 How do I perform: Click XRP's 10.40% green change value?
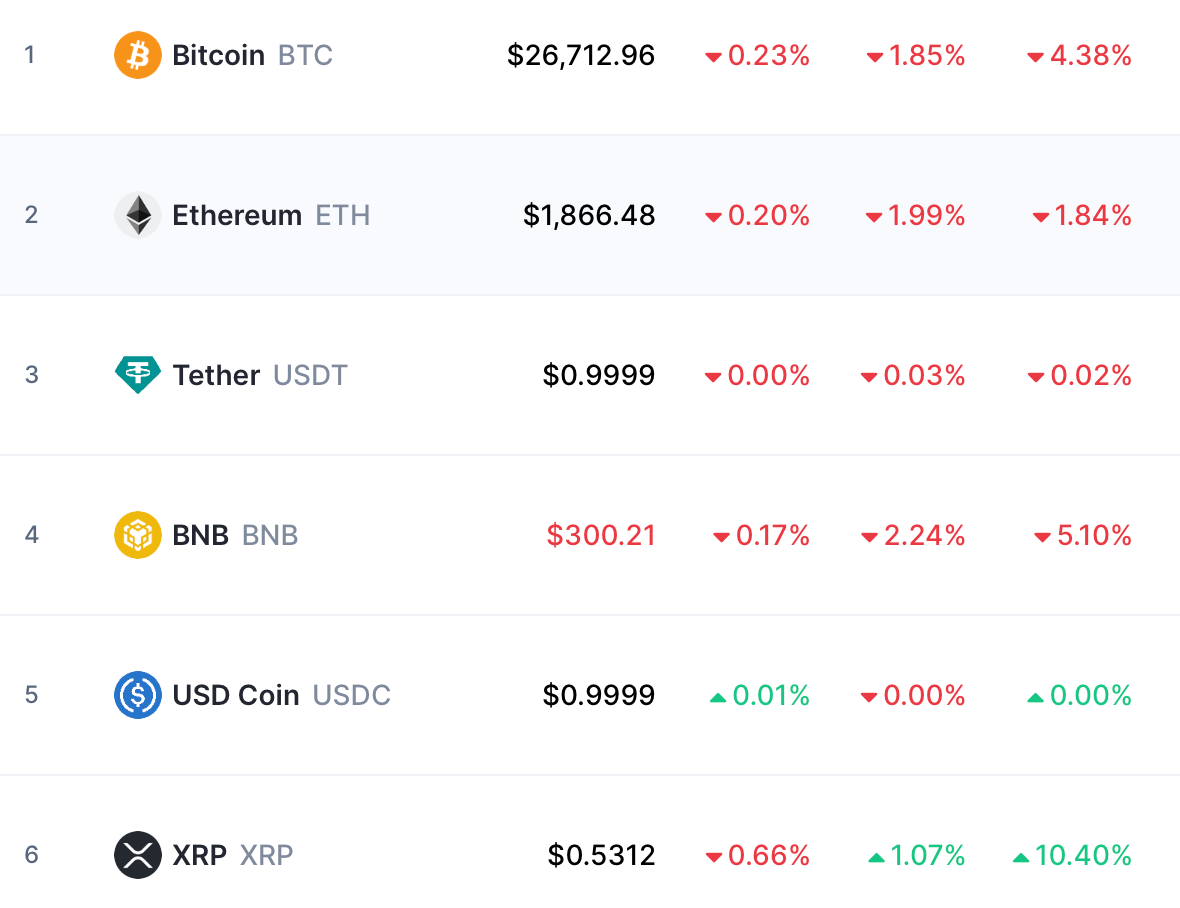click(1082, 855)
